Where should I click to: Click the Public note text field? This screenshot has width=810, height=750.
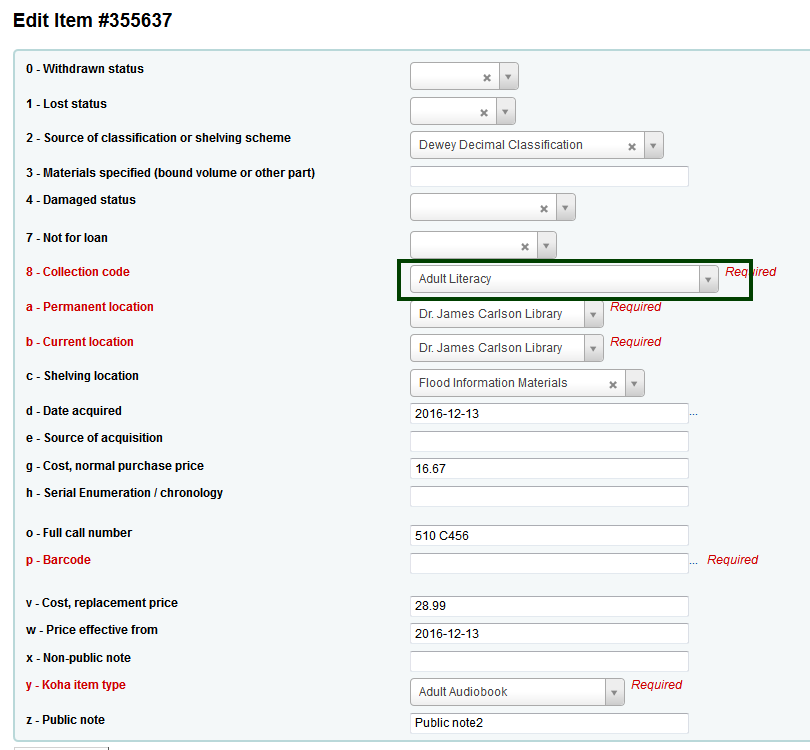[549, 723]
